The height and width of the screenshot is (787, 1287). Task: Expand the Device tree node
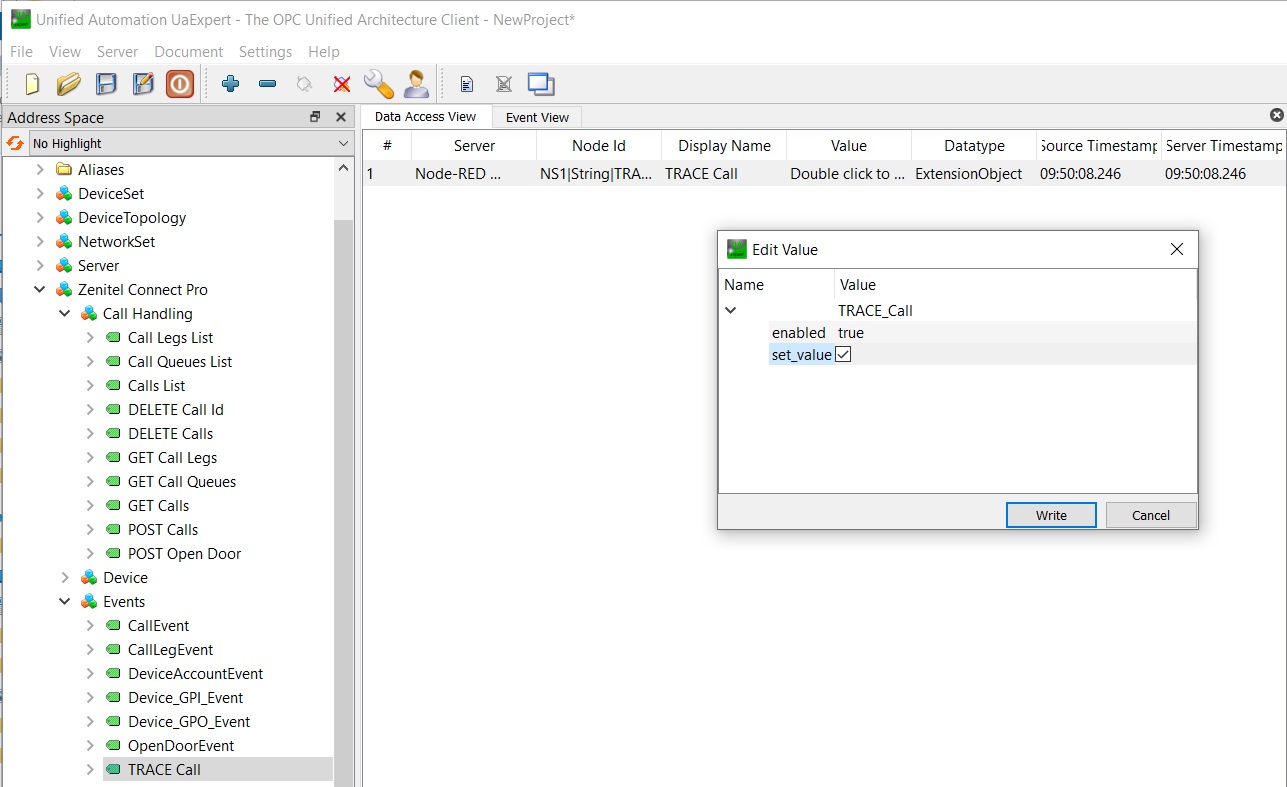click(65, 578)
